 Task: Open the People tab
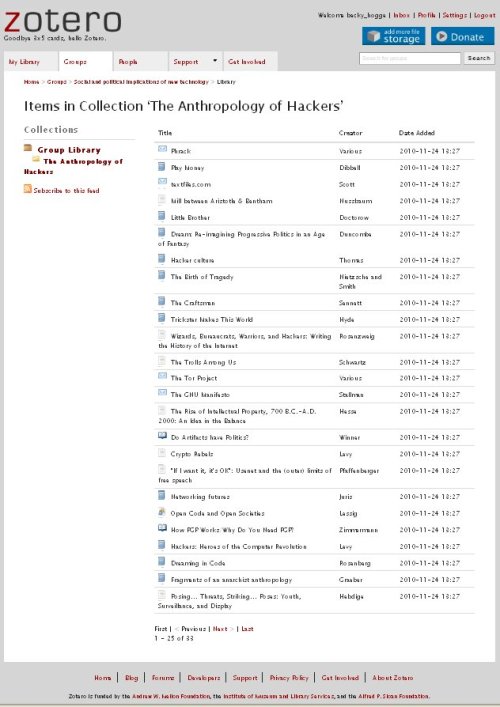click(x=140, y=62)
